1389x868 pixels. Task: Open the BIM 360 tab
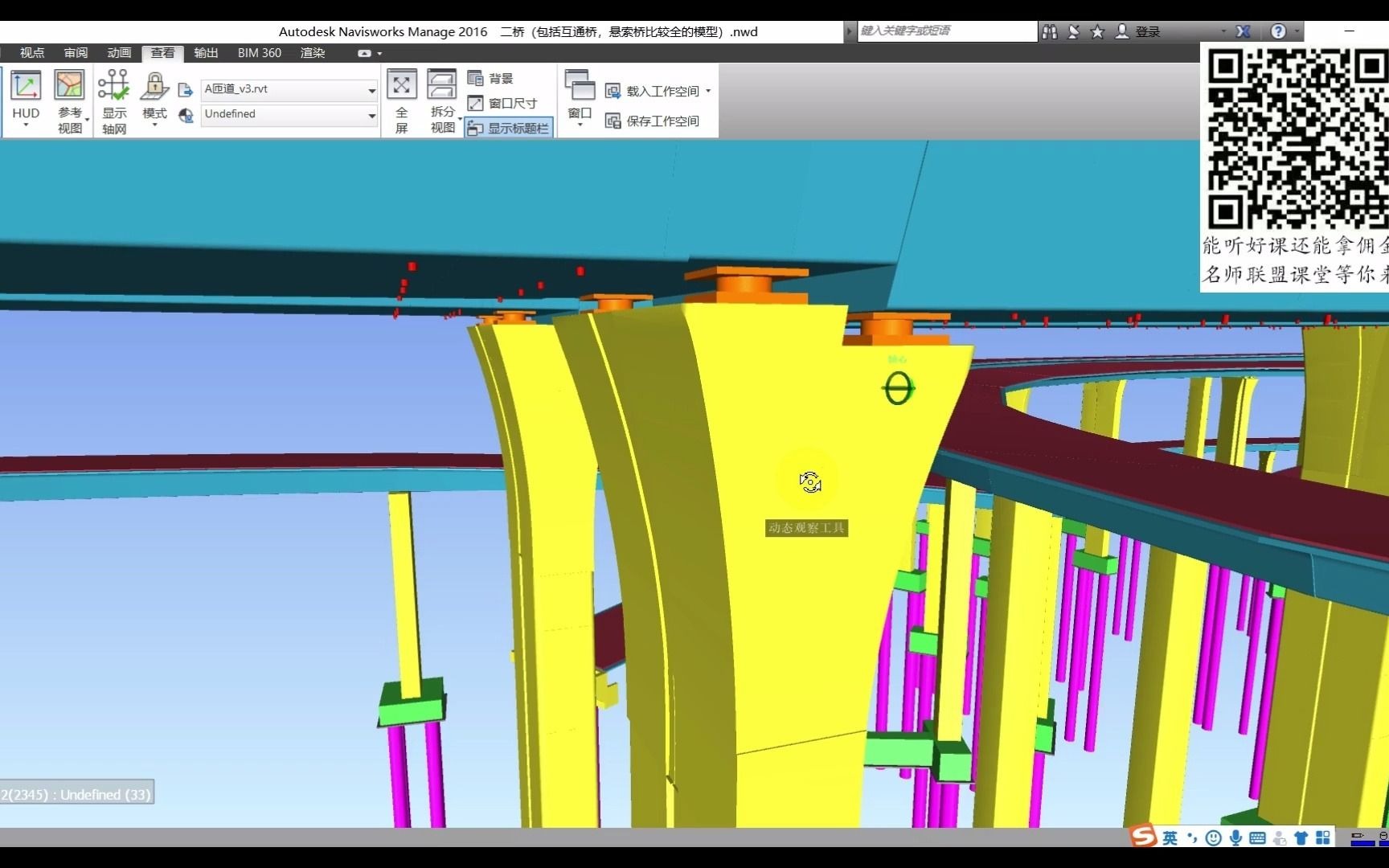pos(259,52)
